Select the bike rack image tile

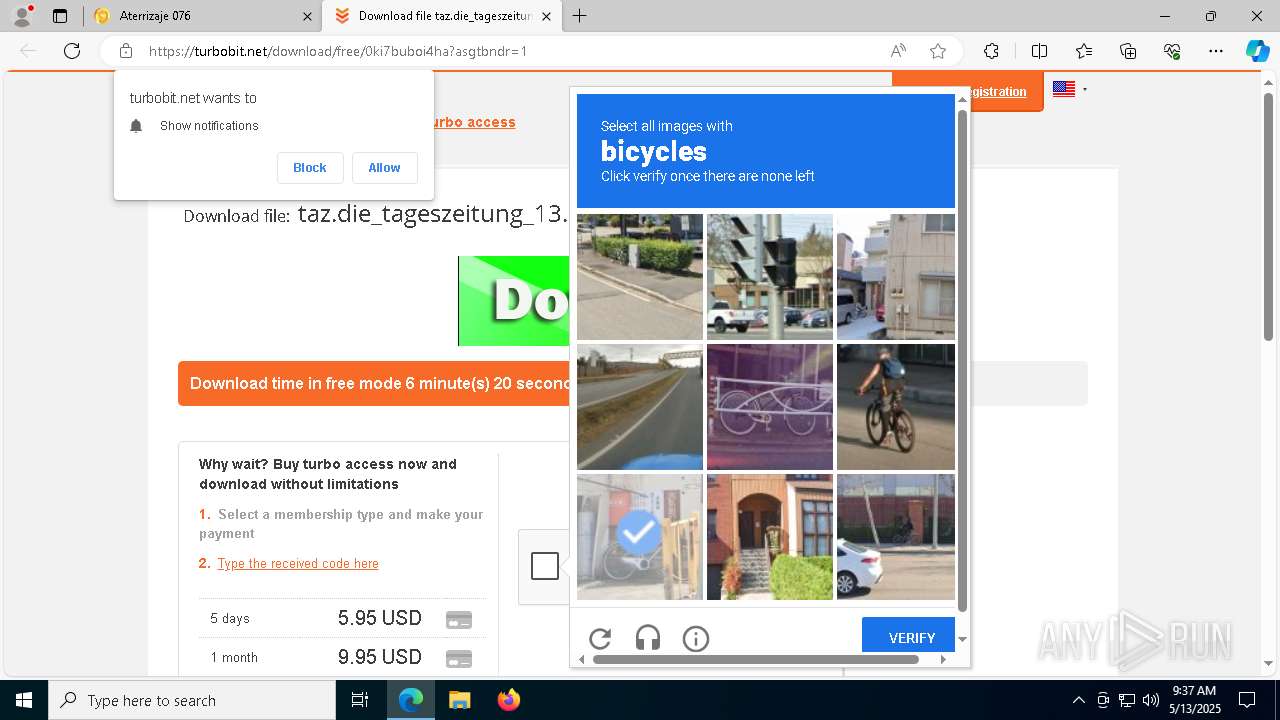click(770, 407)
